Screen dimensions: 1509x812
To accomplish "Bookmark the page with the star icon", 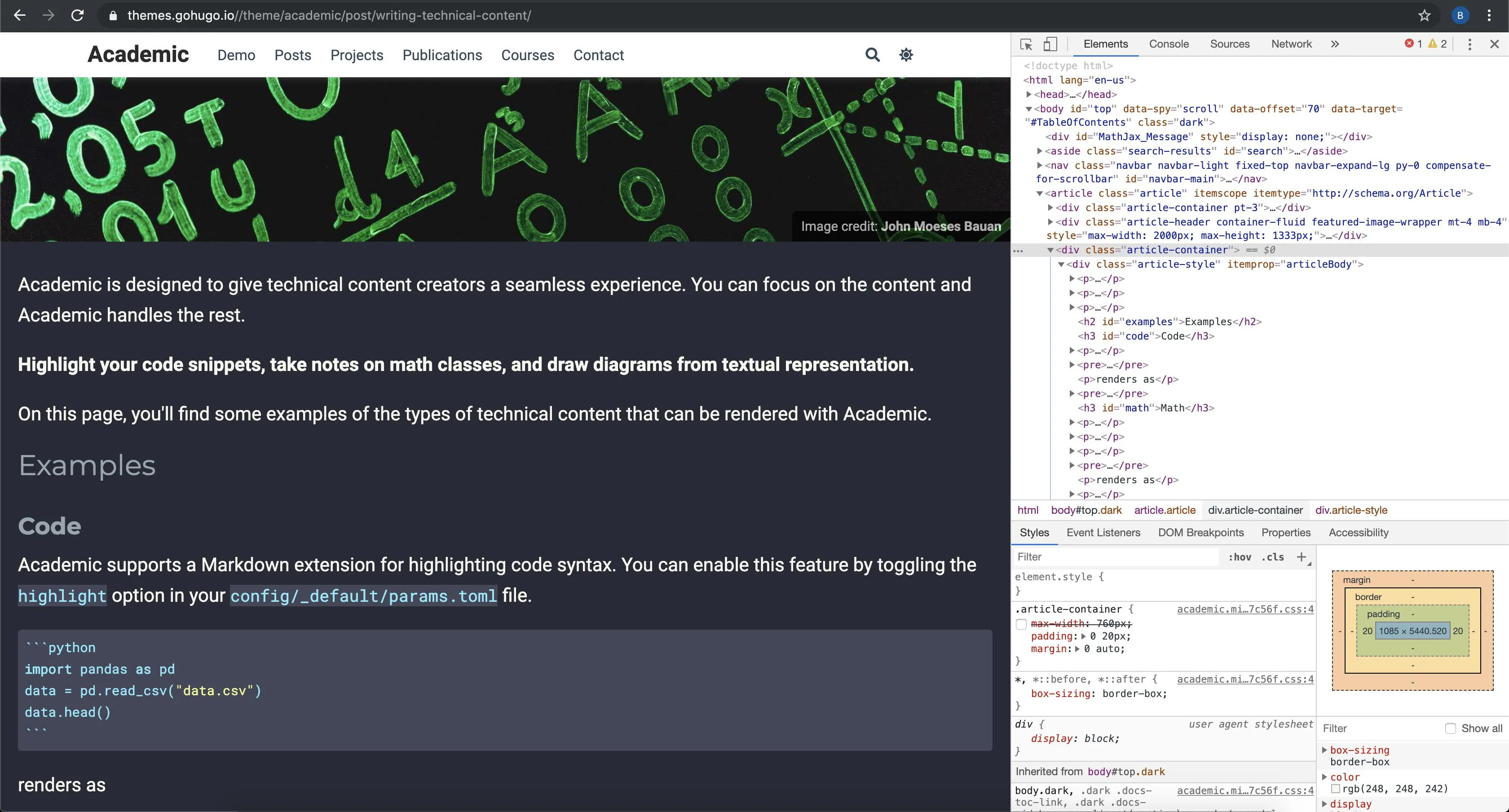I will click(x=1424, y=15).
